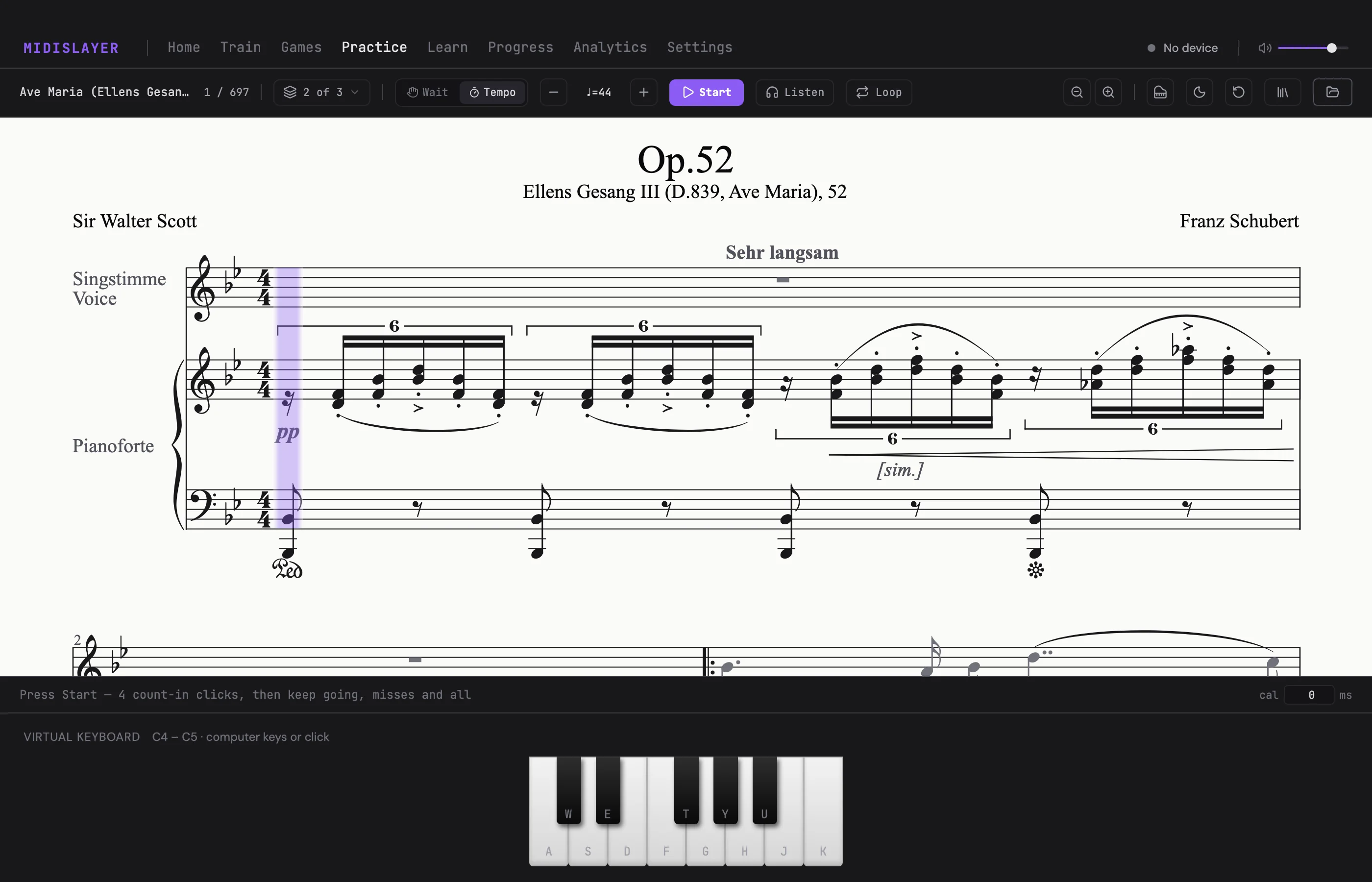Click the Ellens Gesang III subtitle
The image size is (1372, 882).
(x=684, y=192)
